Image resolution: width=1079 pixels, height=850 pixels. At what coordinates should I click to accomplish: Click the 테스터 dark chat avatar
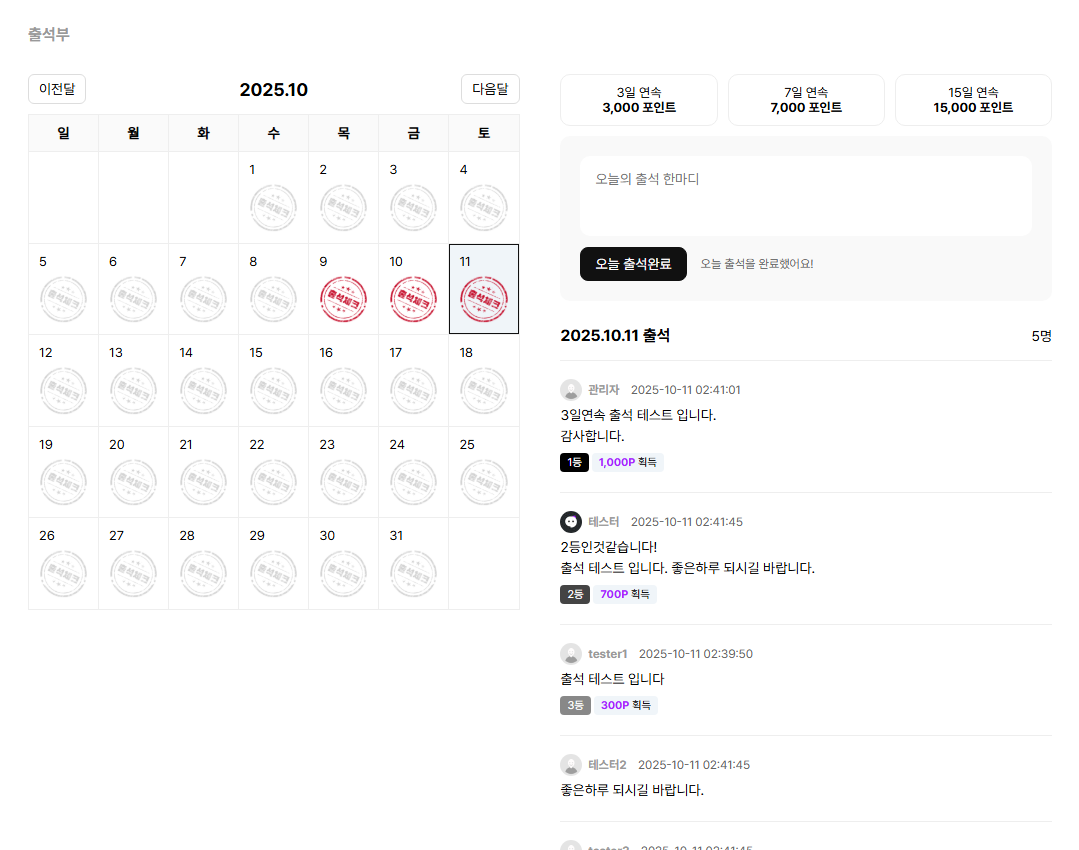tap(571, 522)
